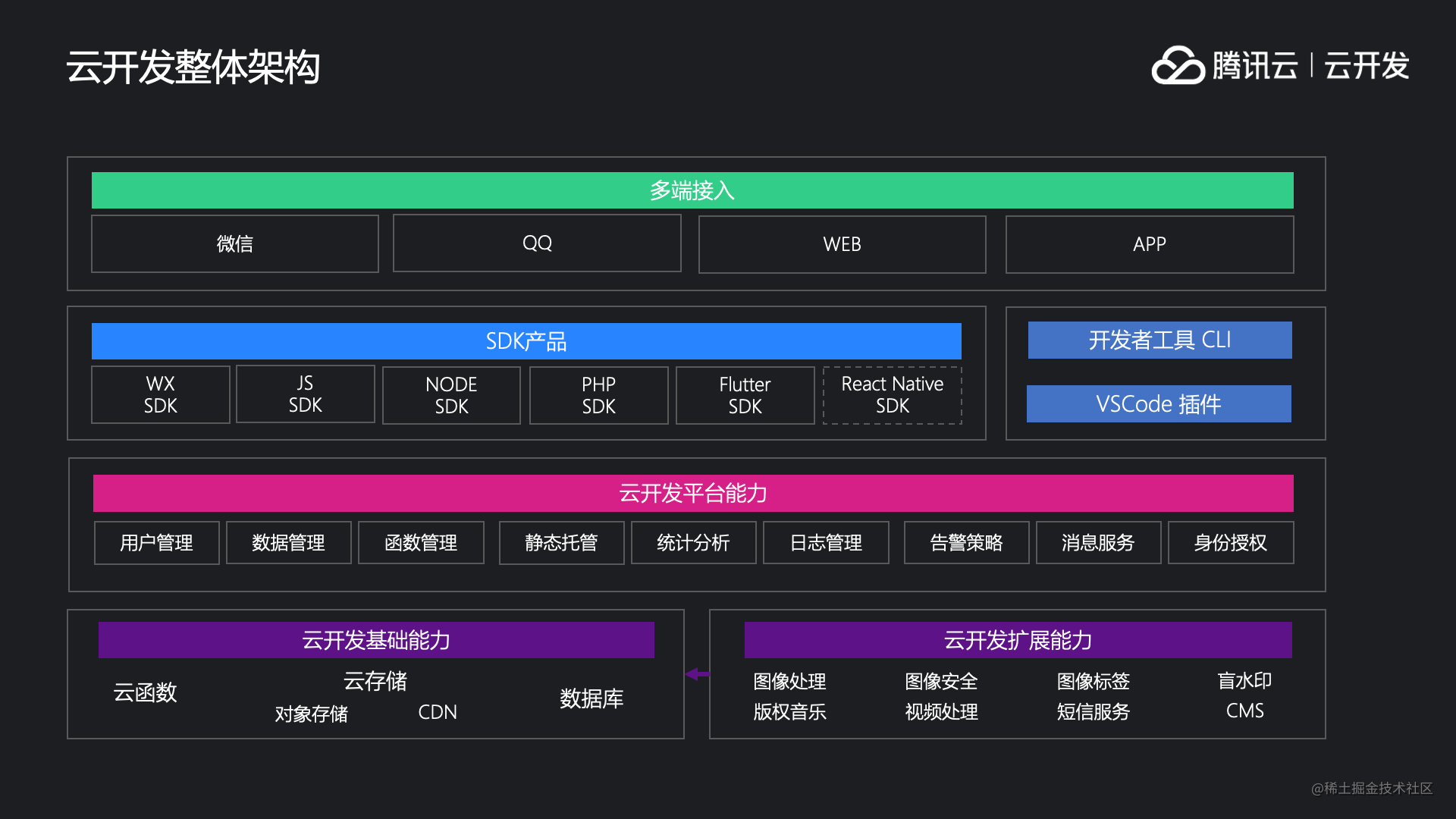Select the WEB box
This screenshot has width=1456, height=819.
point(842,244)
